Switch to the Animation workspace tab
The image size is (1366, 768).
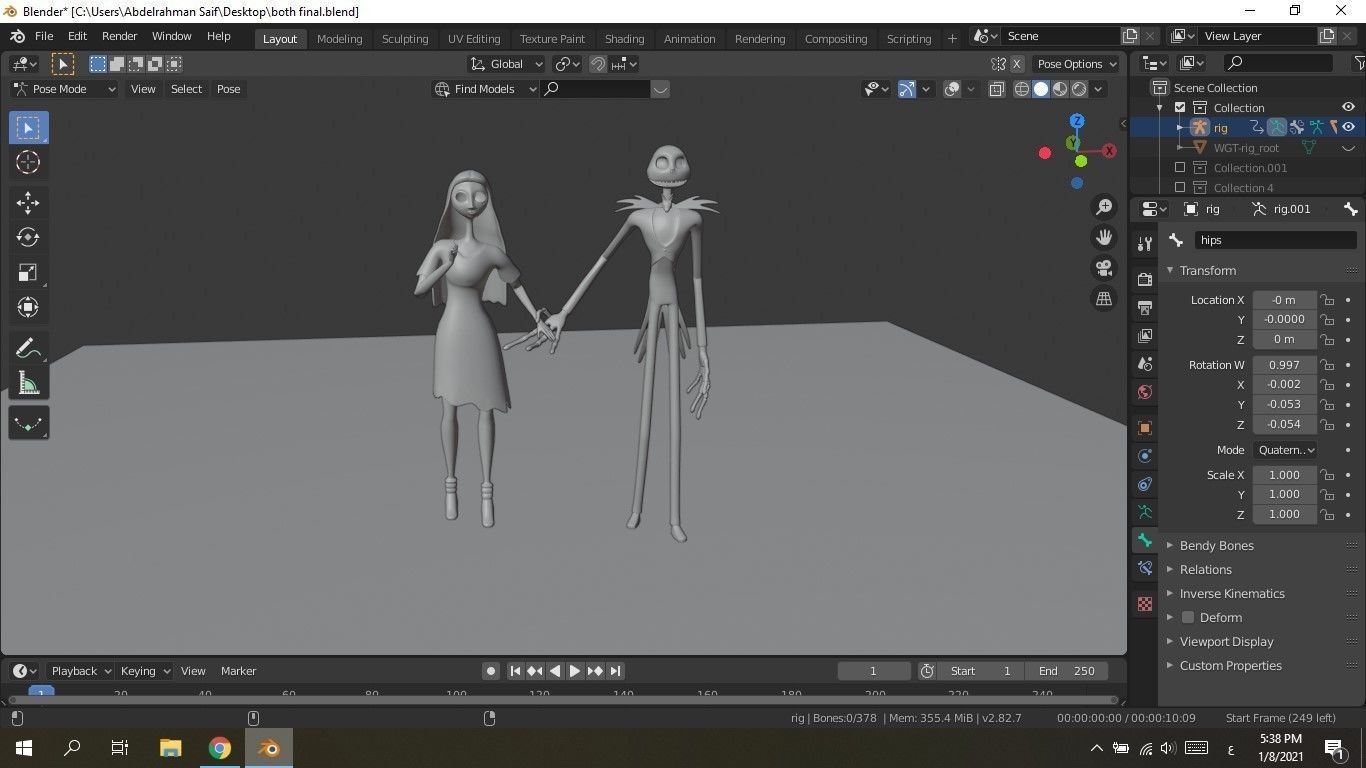click(x=690, y=39)
